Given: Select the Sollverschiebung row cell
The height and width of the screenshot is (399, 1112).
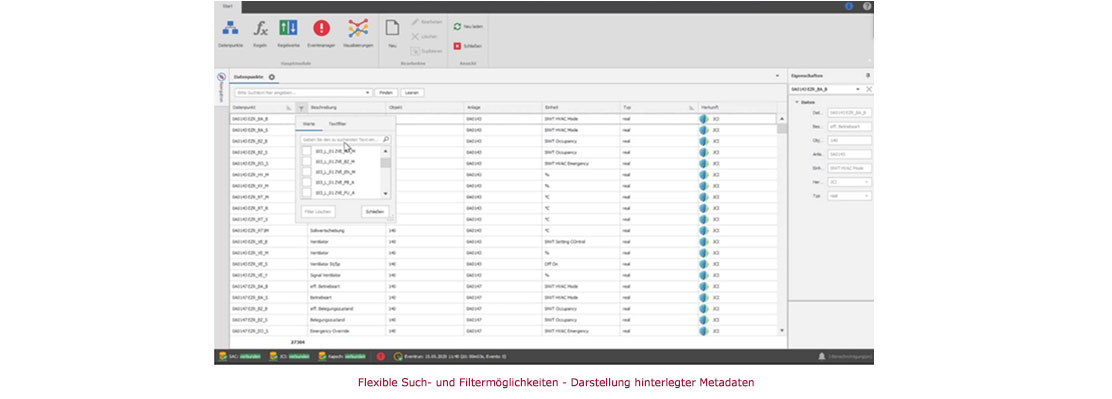Looking at the screenshot, I should click(347, 230).
